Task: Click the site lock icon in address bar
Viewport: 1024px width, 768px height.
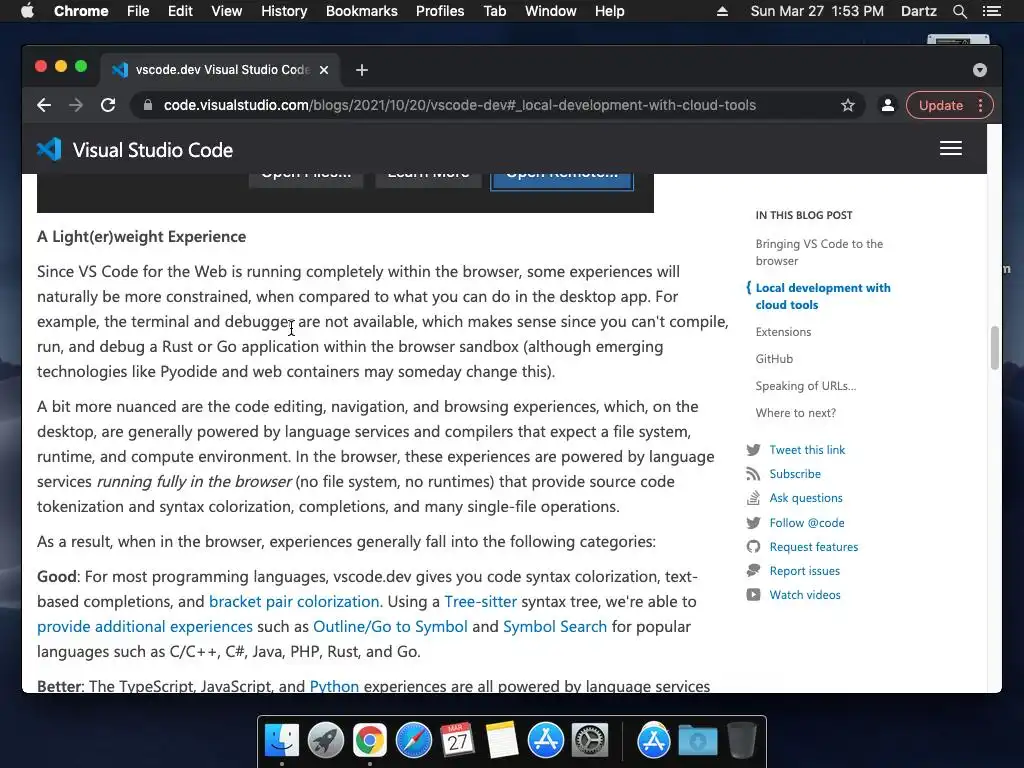Action: click(148, 105)
